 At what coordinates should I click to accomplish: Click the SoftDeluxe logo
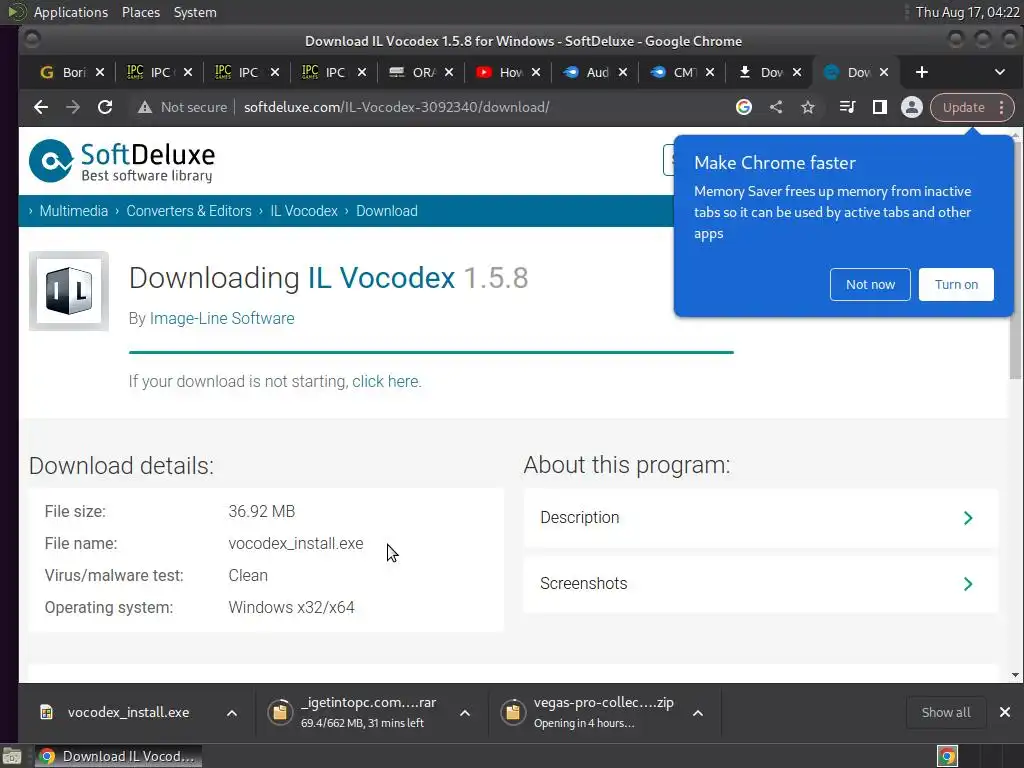[x=121, y=161]
